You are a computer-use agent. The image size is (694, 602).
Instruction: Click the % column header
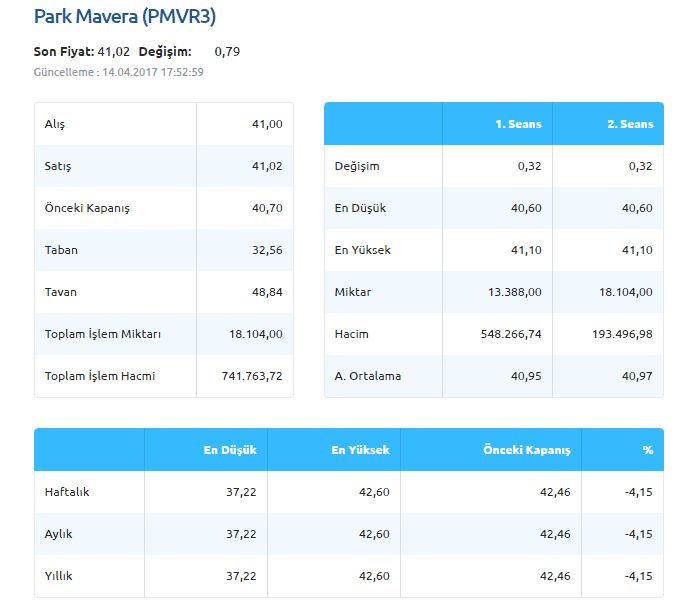point(648,450)
